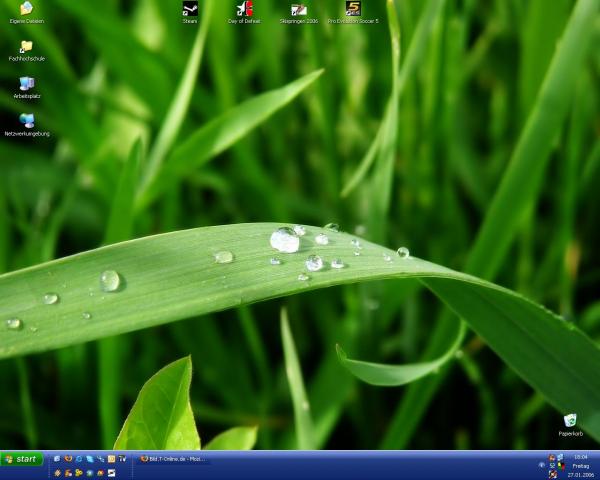
Task: Open the Fachhochschule folder shortcut
Action: click(27, 51)
